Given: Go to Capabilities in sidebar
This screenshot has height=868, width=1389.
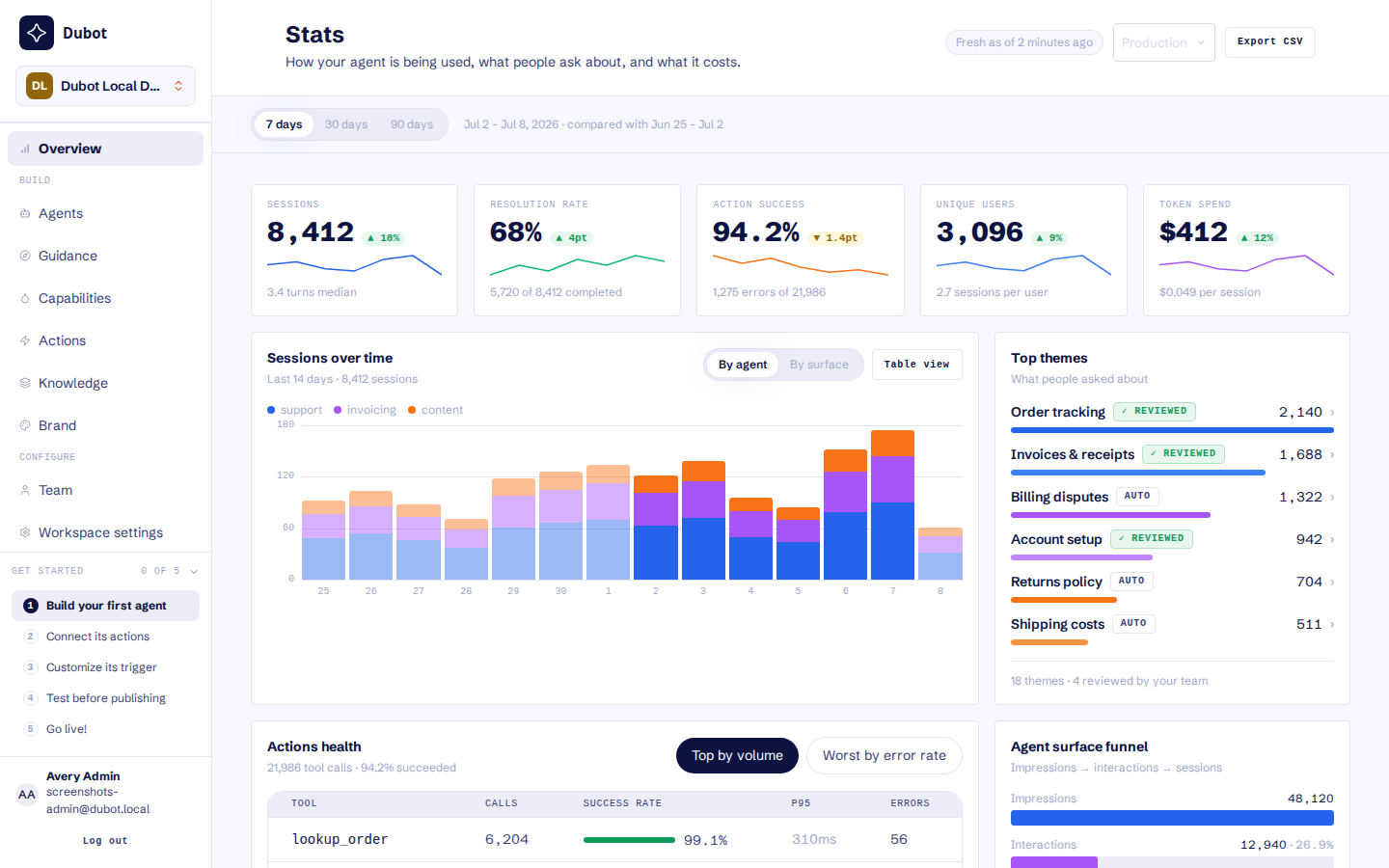Looking at the screenshot, I should pos(106,298).
